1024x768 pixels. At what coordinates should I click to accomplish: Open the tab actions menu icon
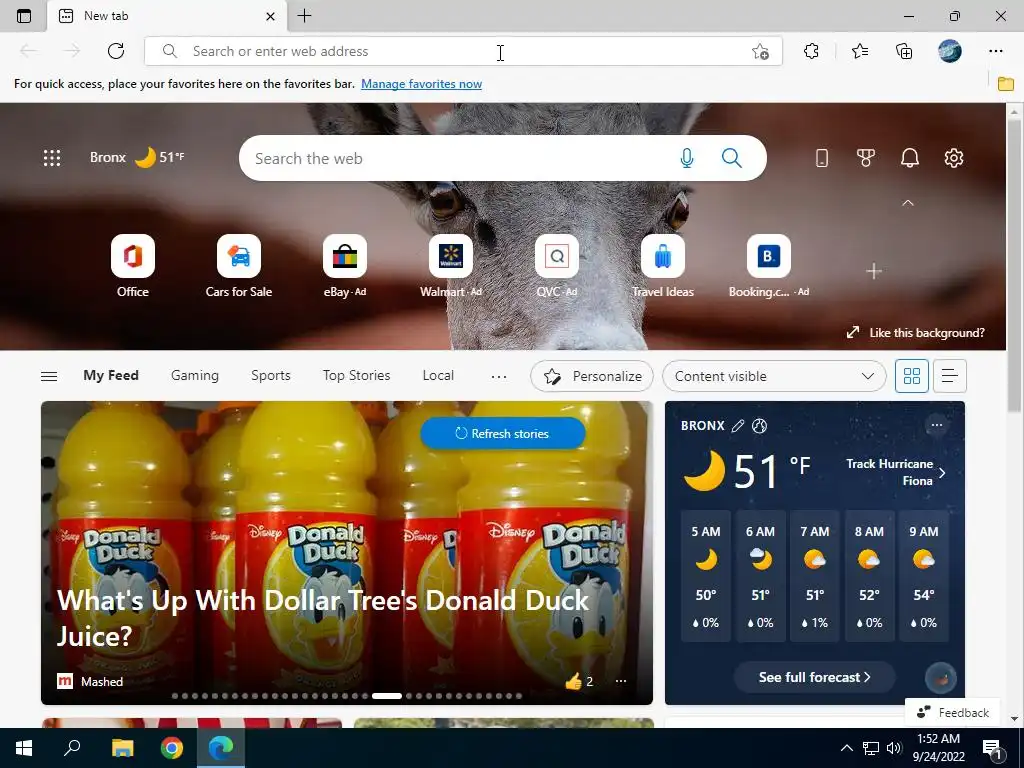(x=24, y=16)
